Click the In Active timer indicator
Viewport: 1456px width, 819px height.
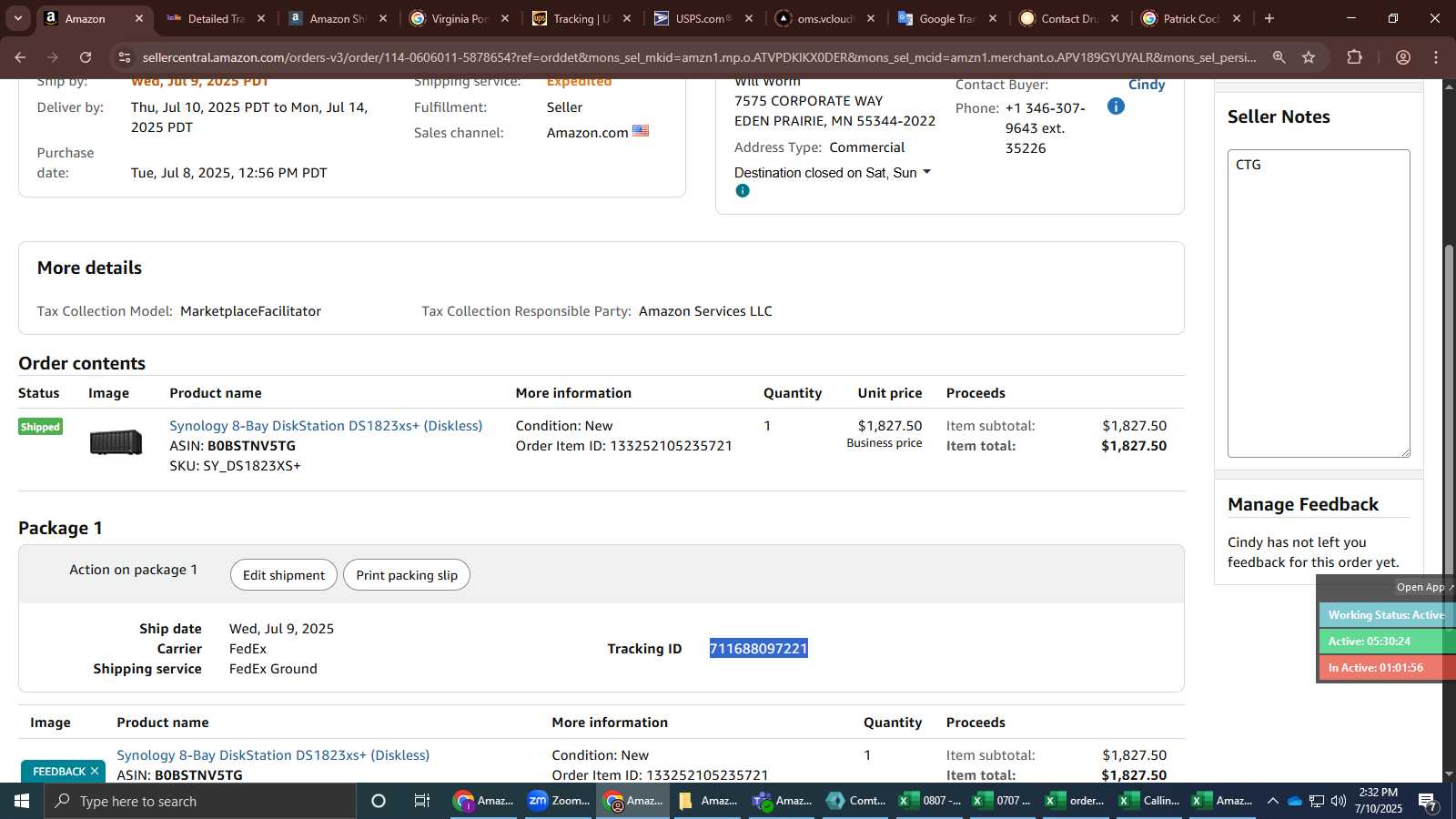[x=1387, y=668]
